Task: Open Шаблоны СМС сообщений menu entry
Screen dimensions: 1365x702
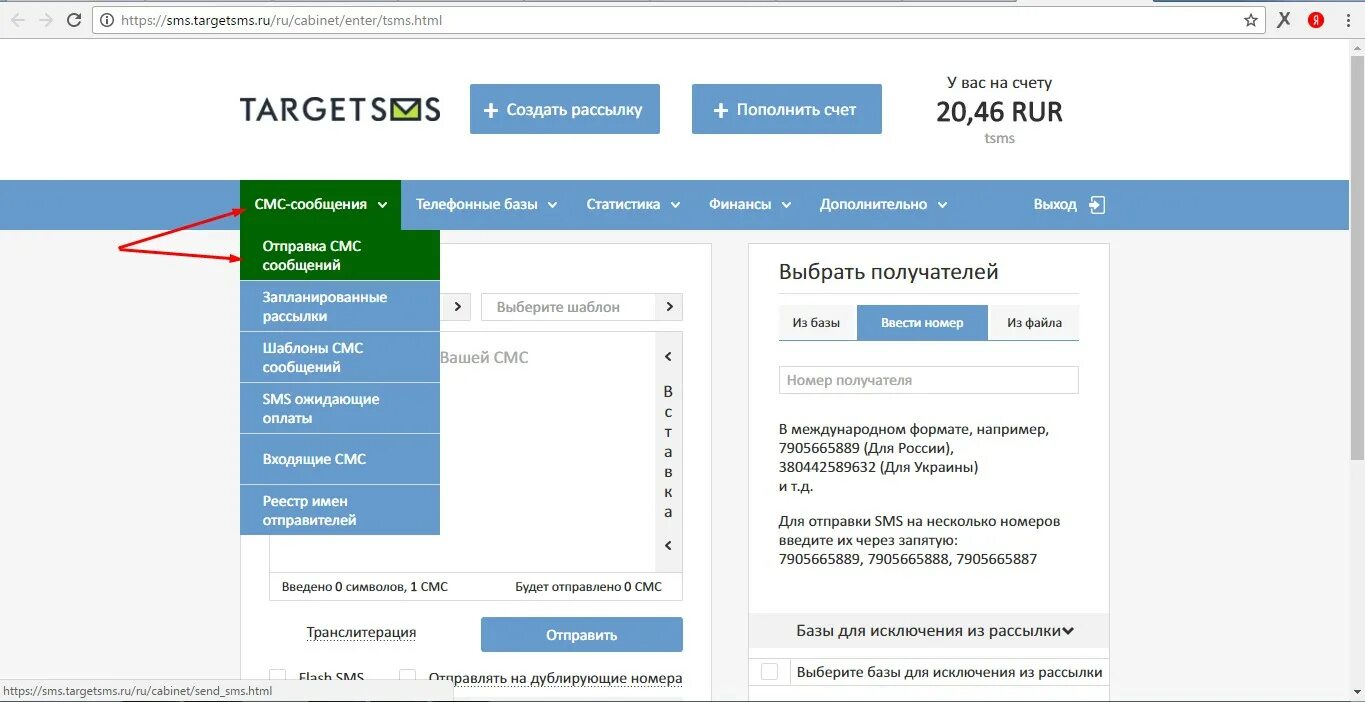Action: [x=340, y=357]
